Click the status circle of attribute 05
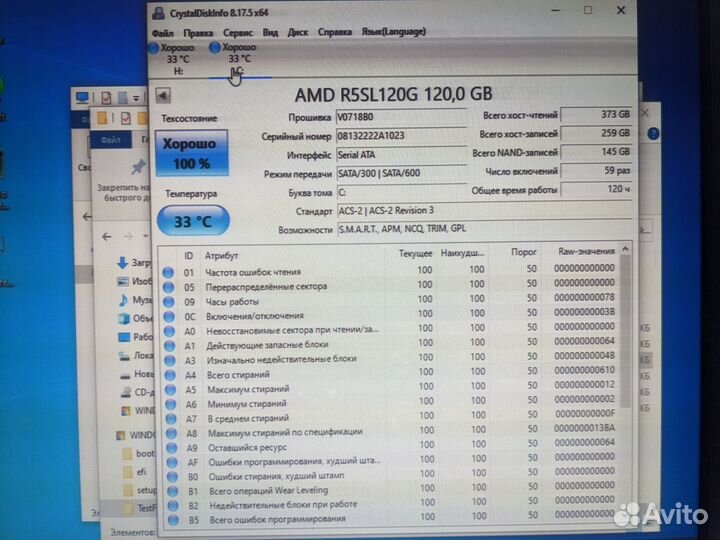The image size is (720, 540). [x=169, y=287]
